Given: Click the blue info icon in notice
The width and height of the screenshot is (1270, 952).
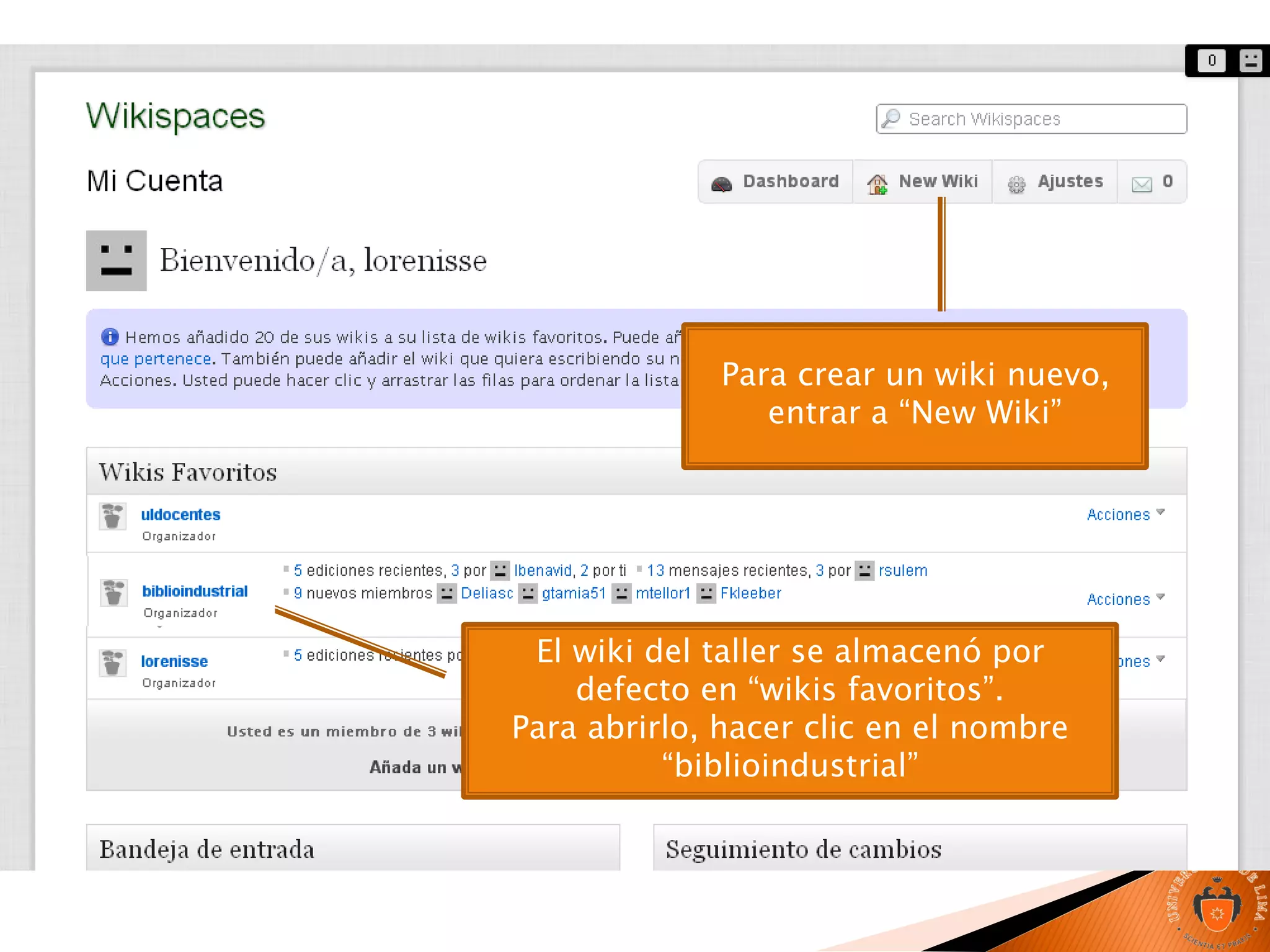Looking at the screenshot, I should coord(110,337).
